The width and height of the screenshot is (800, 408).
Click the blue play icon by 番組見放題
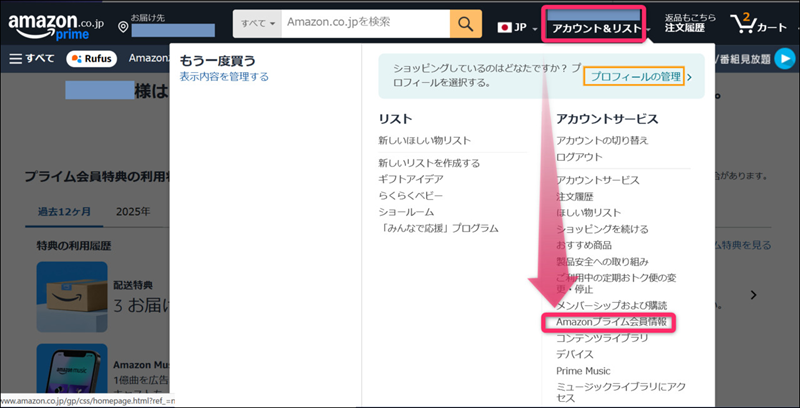pos(784,59)
